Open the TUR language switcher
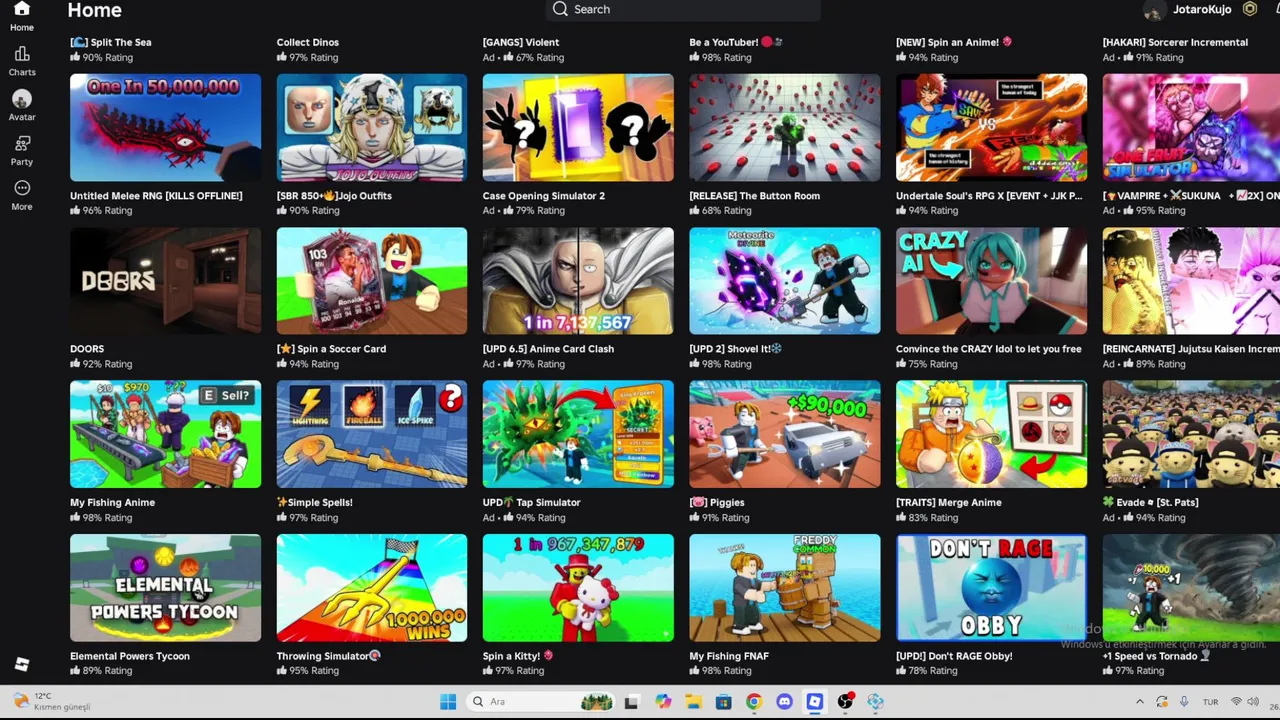 tap(1210, 702)
